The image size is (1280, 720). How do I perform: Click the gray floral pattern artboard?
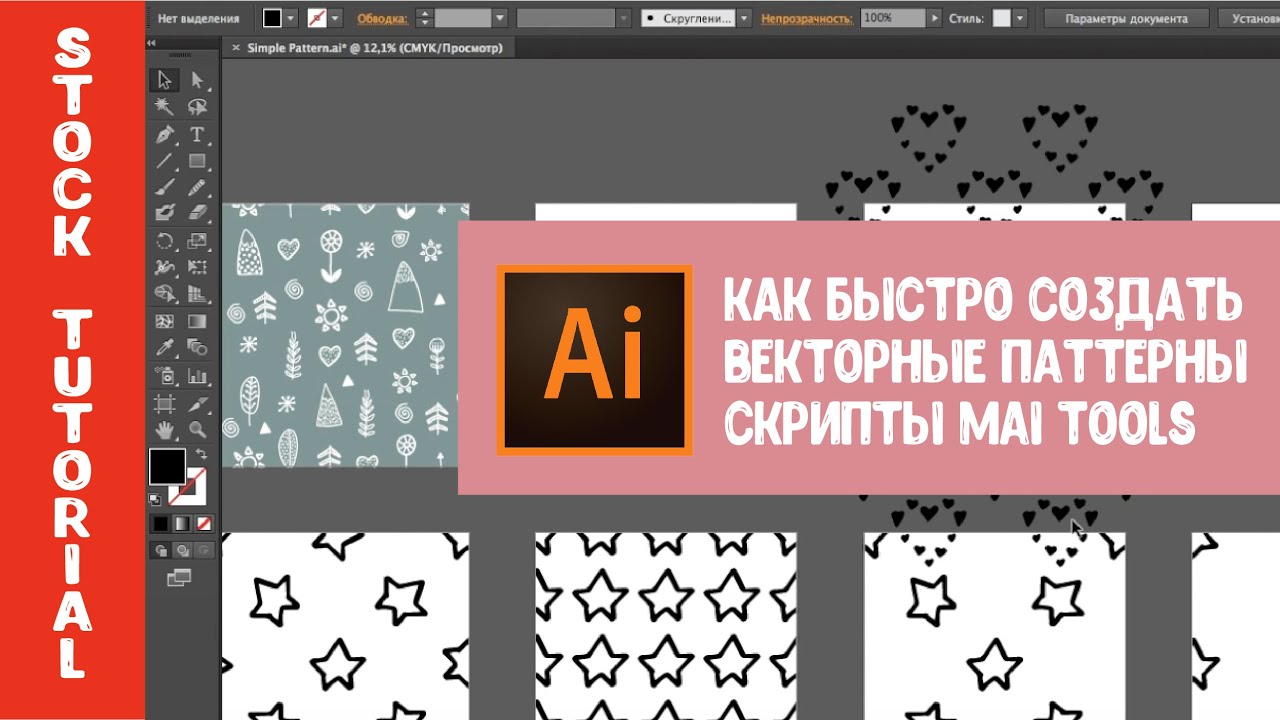(345, 335)
